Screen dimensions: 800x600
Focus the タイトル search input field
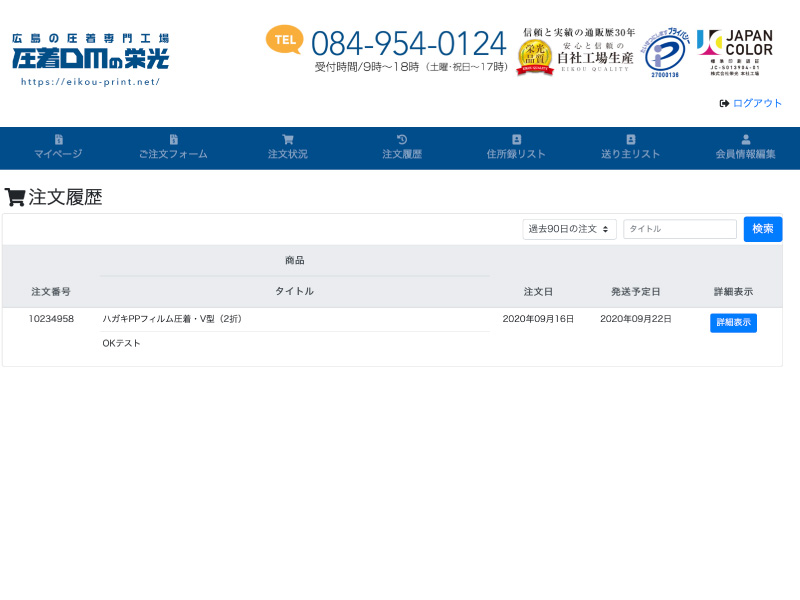680,229
